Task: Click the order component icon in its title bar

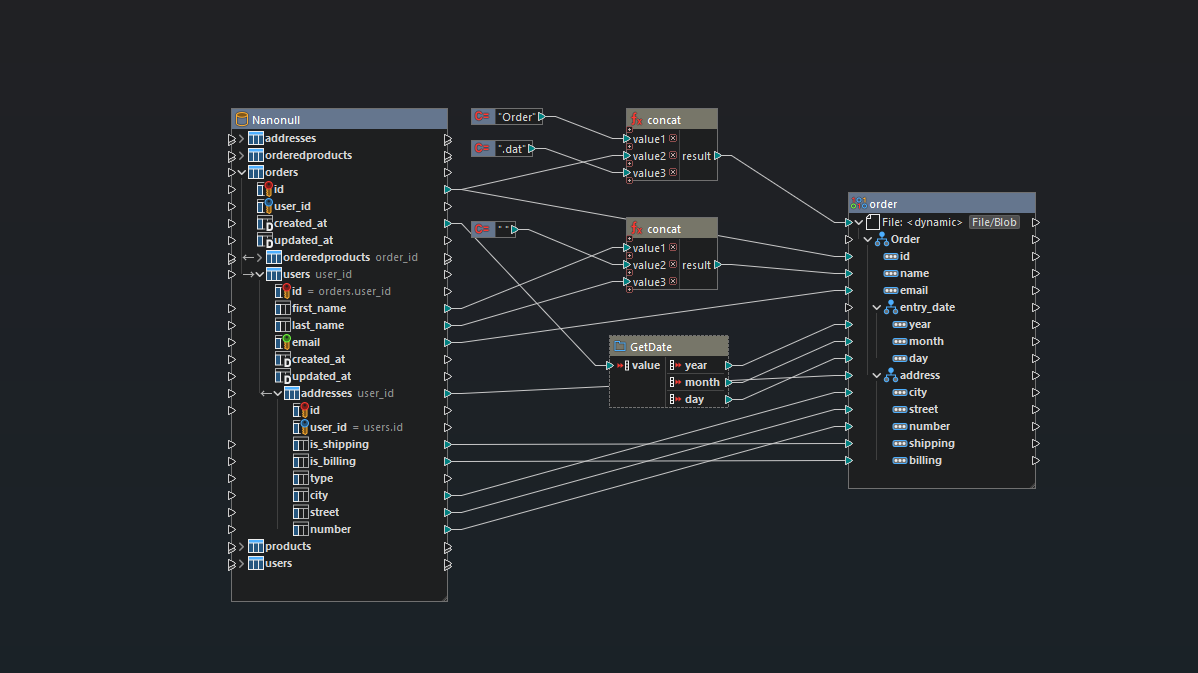Action: pos(858,203)
